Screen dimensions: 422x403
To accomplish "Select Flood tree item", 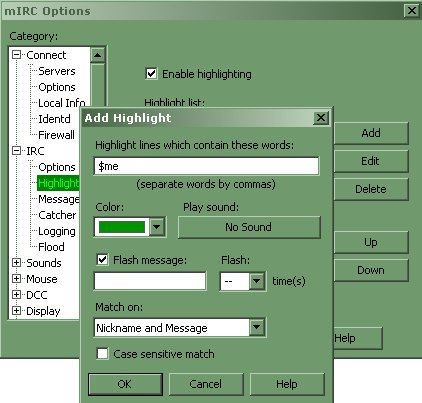I will tap(51, 247).
